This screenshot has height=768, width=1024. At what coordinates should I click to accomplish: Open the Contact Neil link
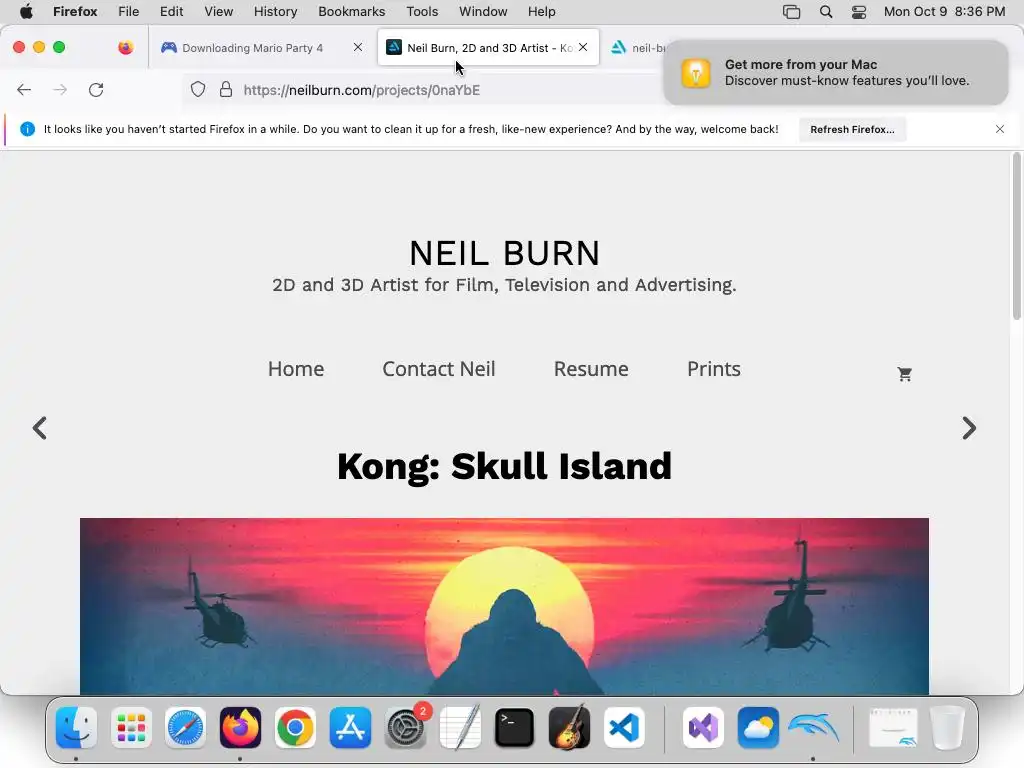pyautogui.click(x=439, y=369)
